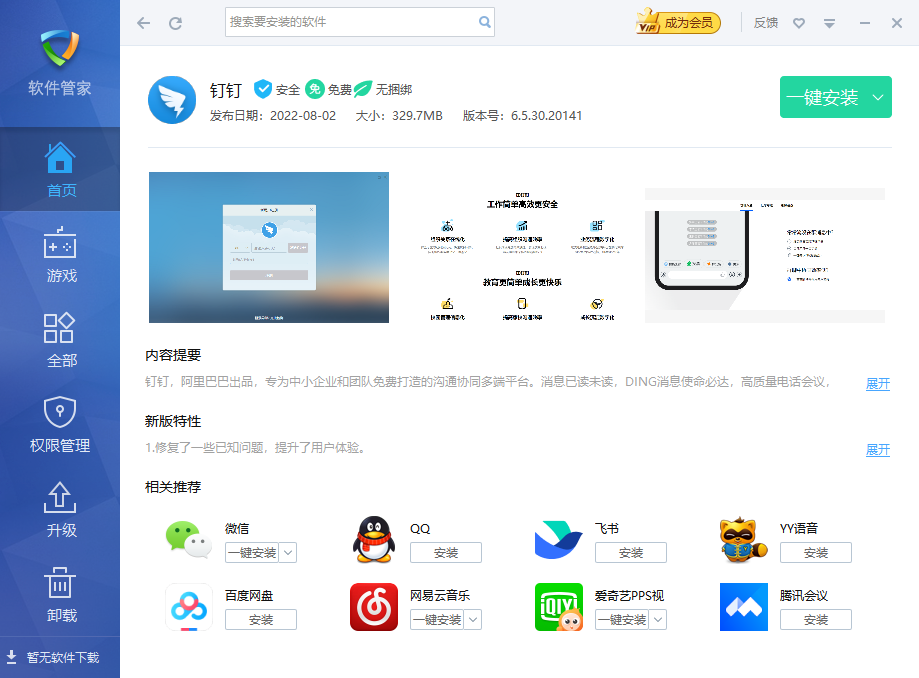Expand the 微信 install options arrow

click(x=288, y=553)
